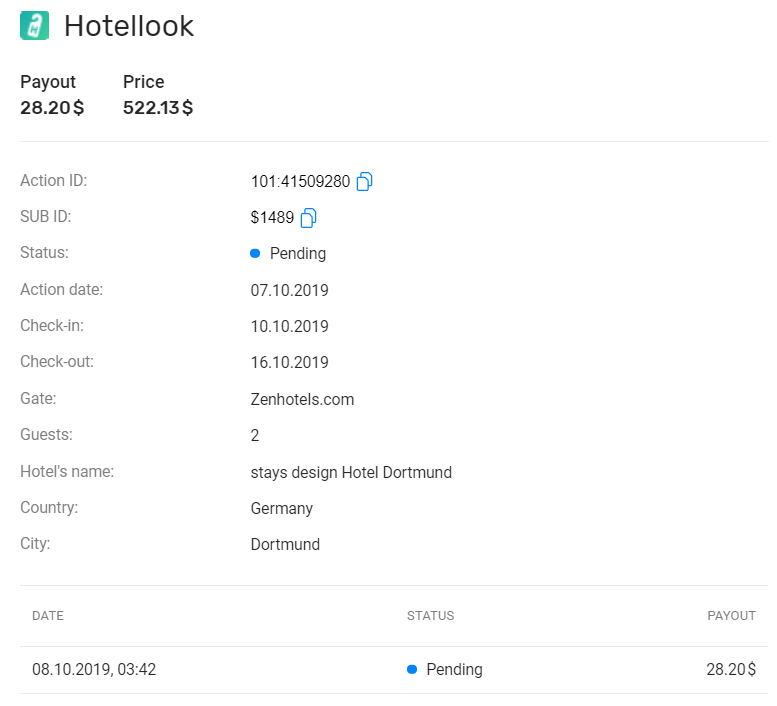The image size is (777, 706).
Task: Click the Check-out date 16.10.2019
Action: [289, 363]
